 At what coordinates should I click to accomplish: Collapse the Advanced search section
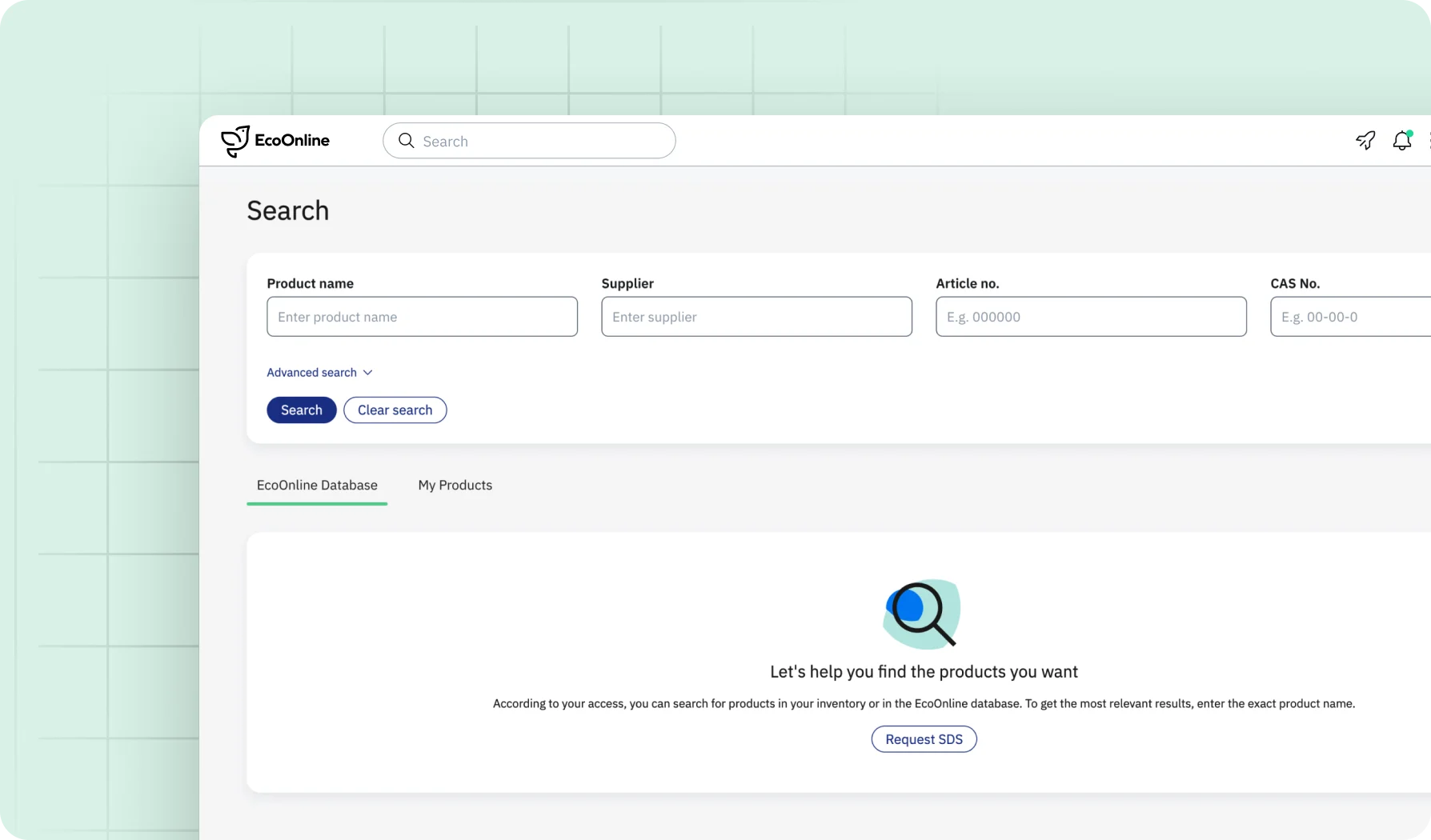tap(312, 372)
